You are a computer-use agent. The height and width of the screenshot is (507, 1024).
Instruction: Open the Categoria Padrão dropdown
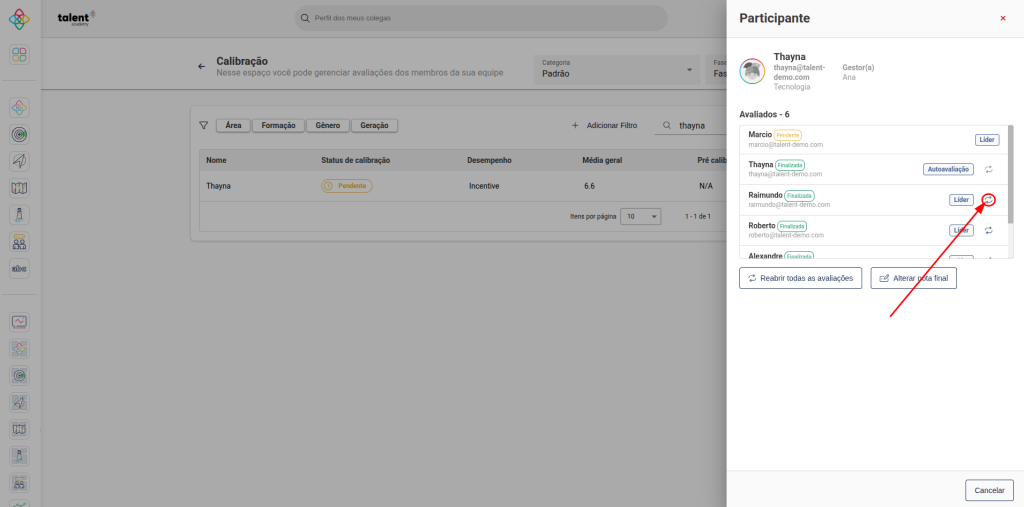[x=617, y=68]
